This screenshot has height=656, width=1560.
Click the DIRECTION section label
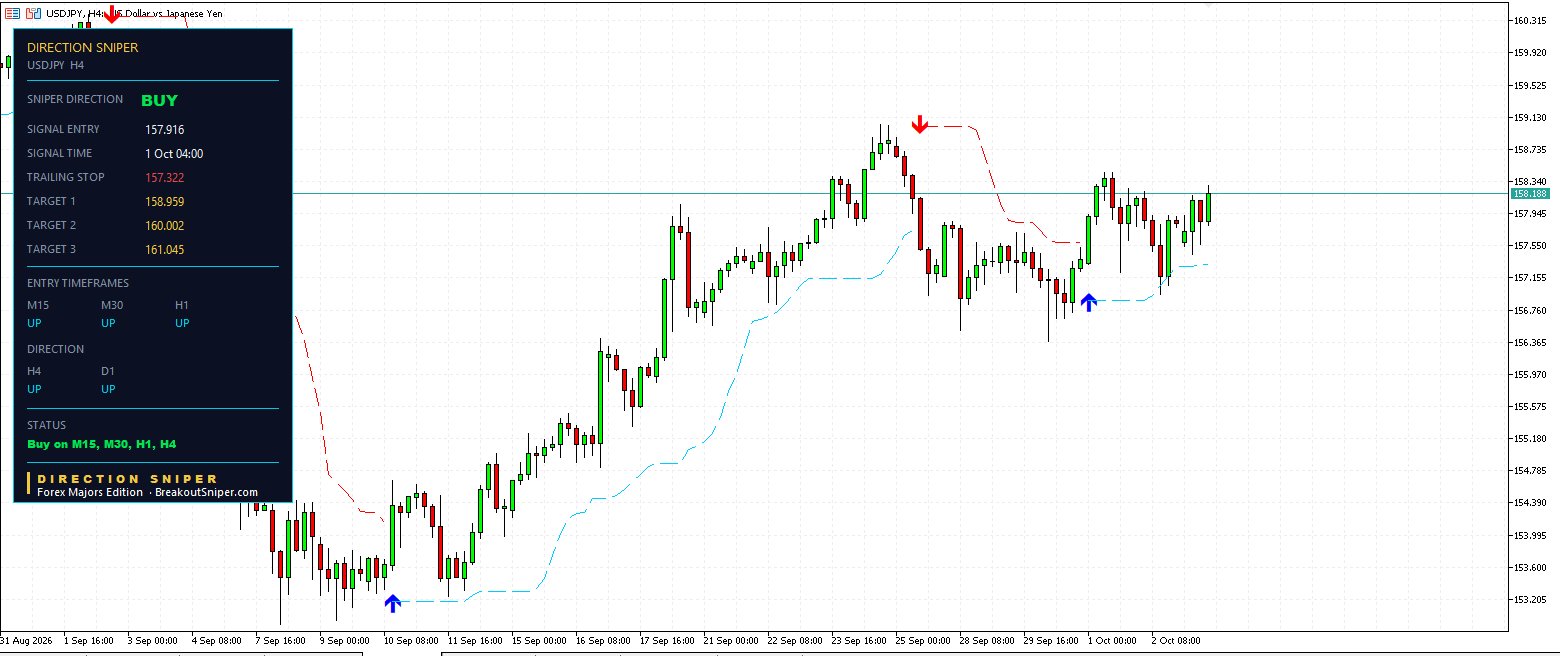tap(56, 349)
